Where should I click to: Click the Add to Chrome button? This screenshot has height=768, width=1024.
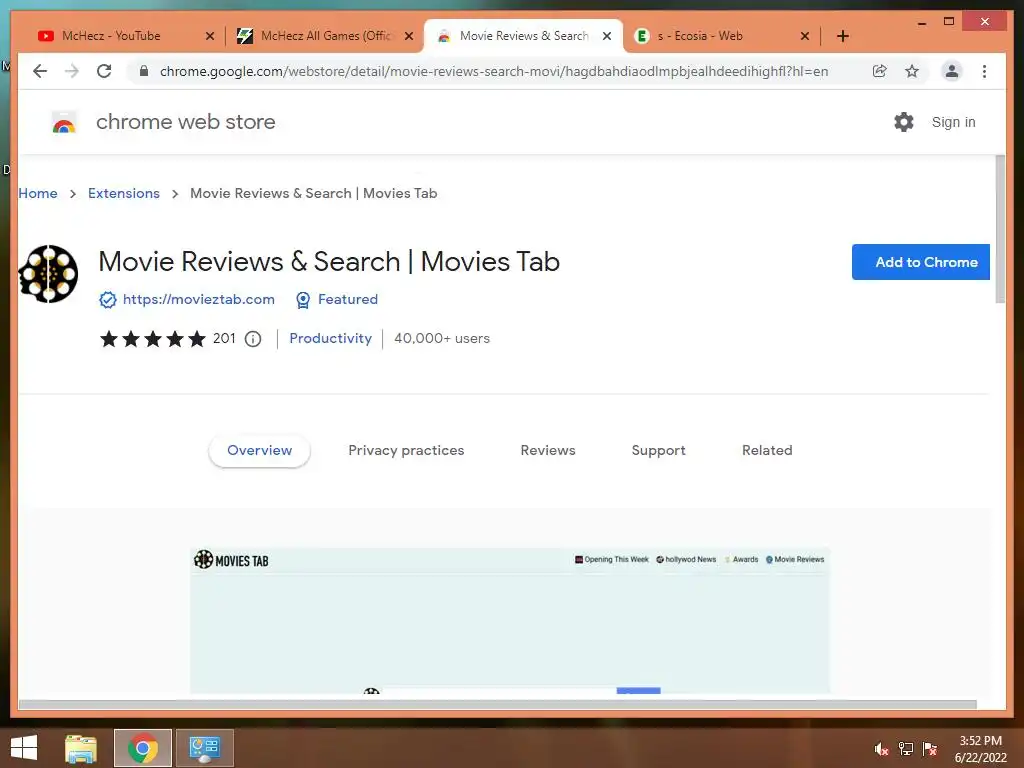click(920, 262)
